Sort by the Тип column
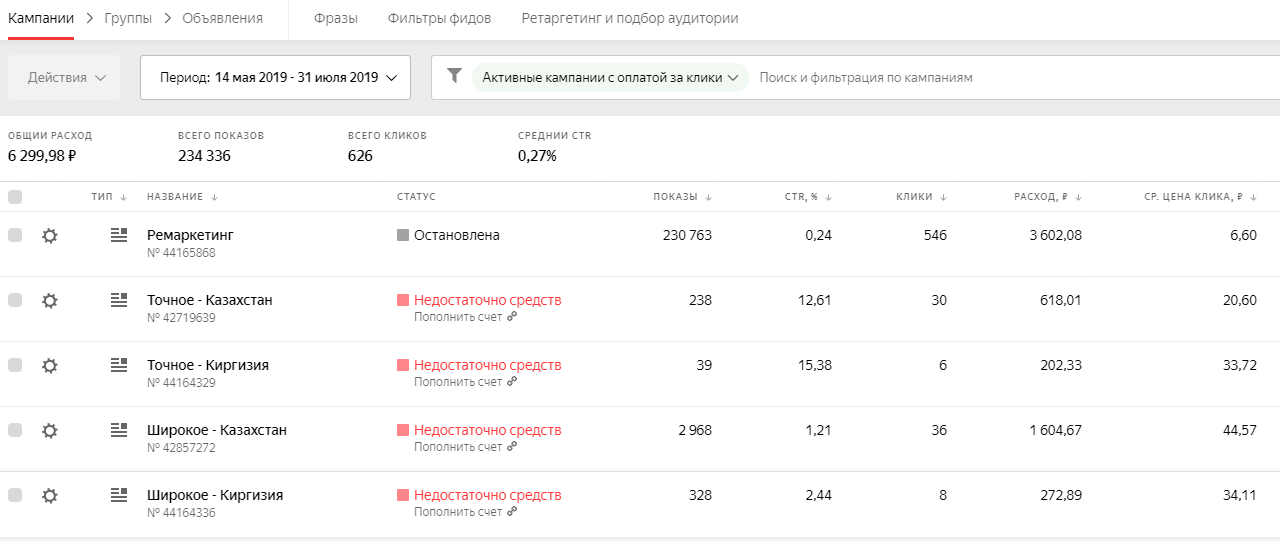 point(107,197)
